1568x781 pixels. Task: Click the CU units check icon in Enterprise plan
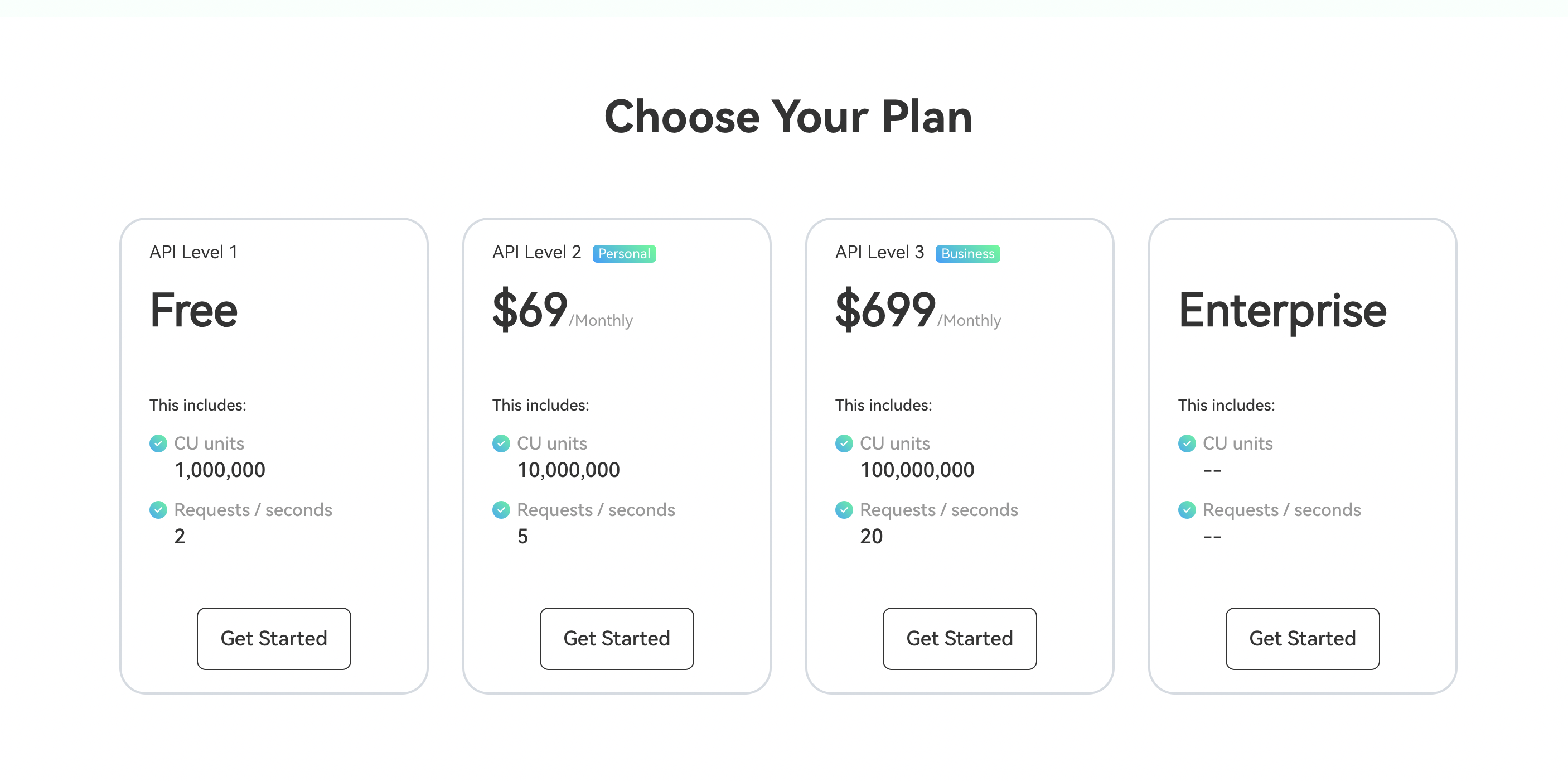1187,443
